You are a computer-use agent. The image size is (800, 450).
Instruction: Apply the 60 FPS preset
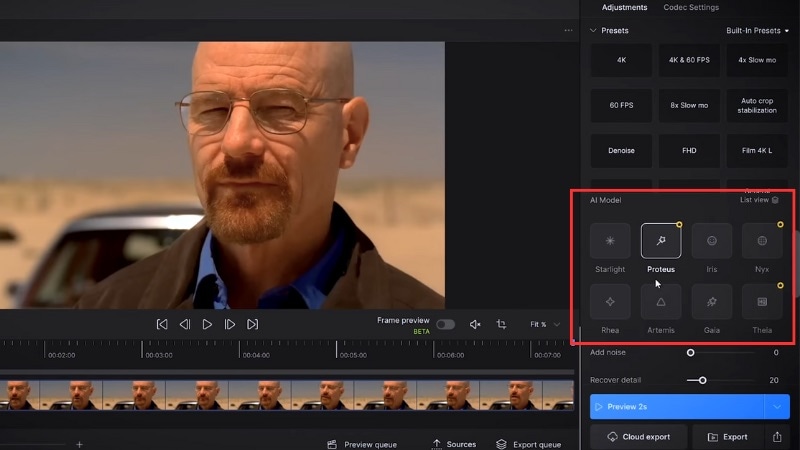pos(621,105)
